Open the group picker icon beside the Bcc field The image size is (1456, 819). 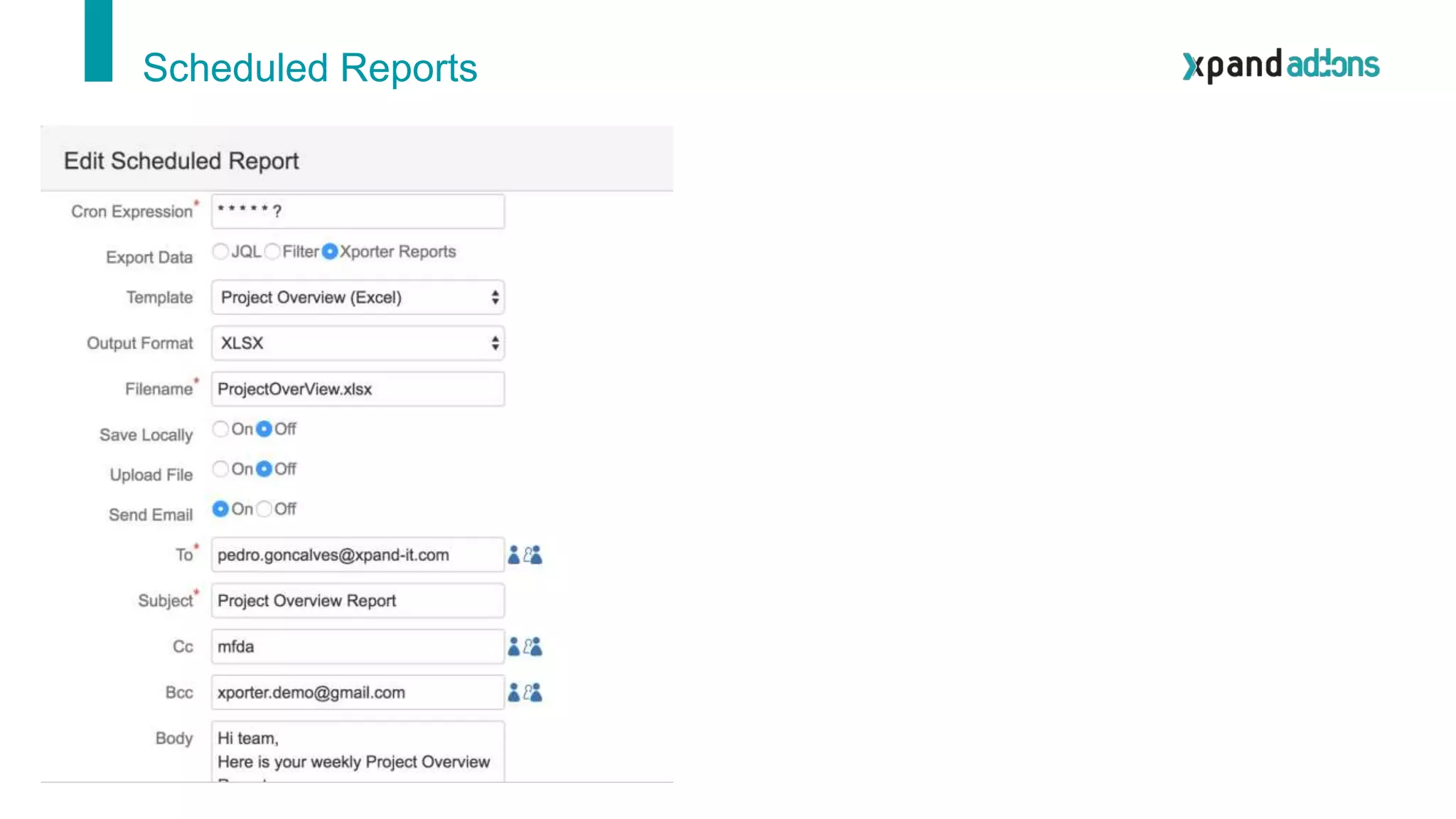[533, 692]
